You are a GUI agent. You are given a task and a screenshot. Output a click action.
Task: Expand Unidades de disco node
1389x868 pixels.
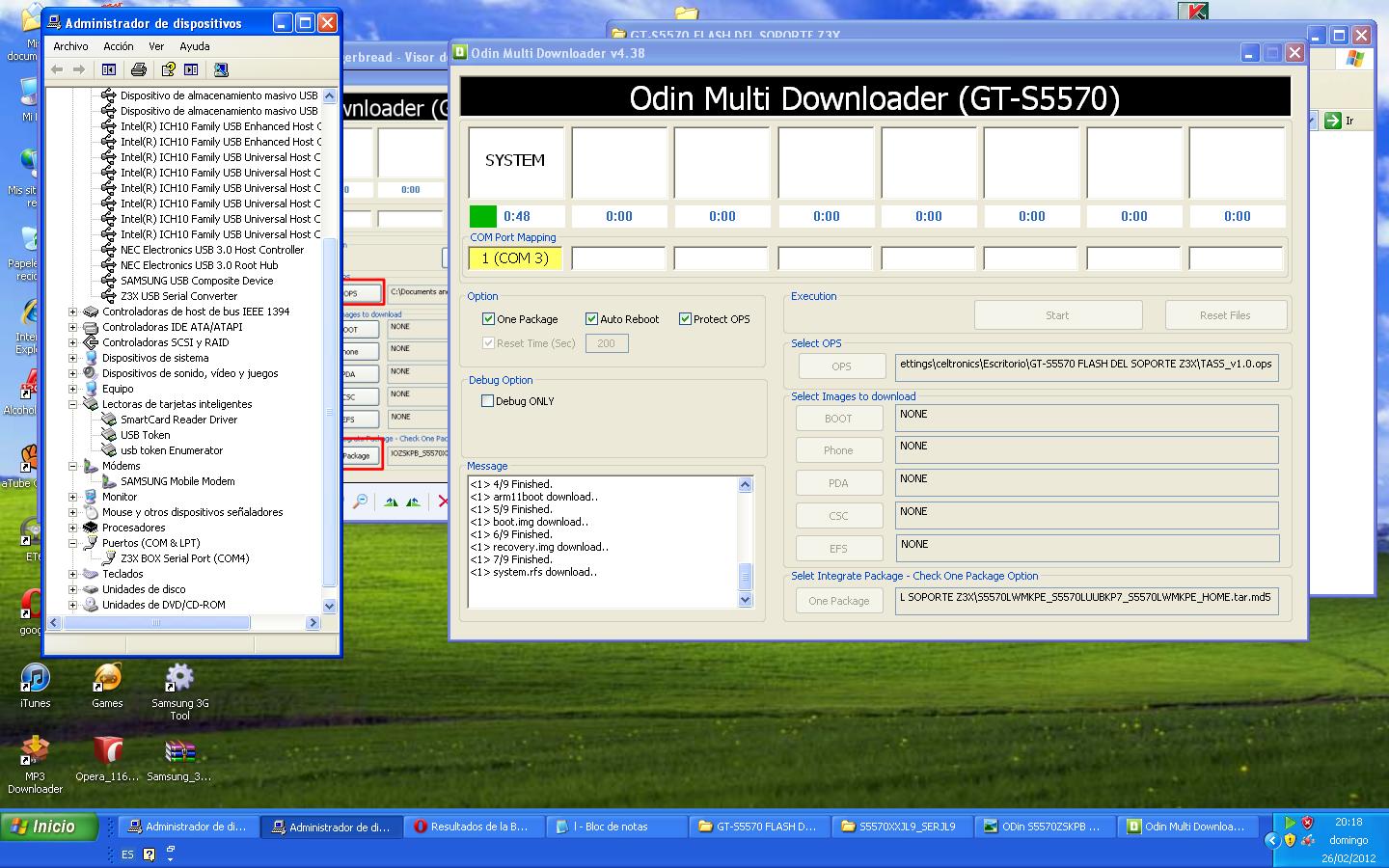(x=72, y=589)
